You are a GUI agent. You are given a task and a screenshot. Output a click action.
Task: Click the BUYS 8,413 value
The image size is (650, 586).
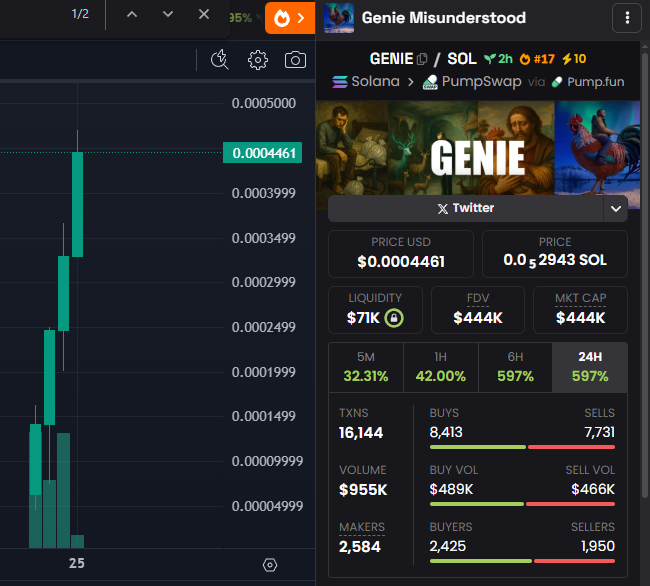tap(446, 432)
